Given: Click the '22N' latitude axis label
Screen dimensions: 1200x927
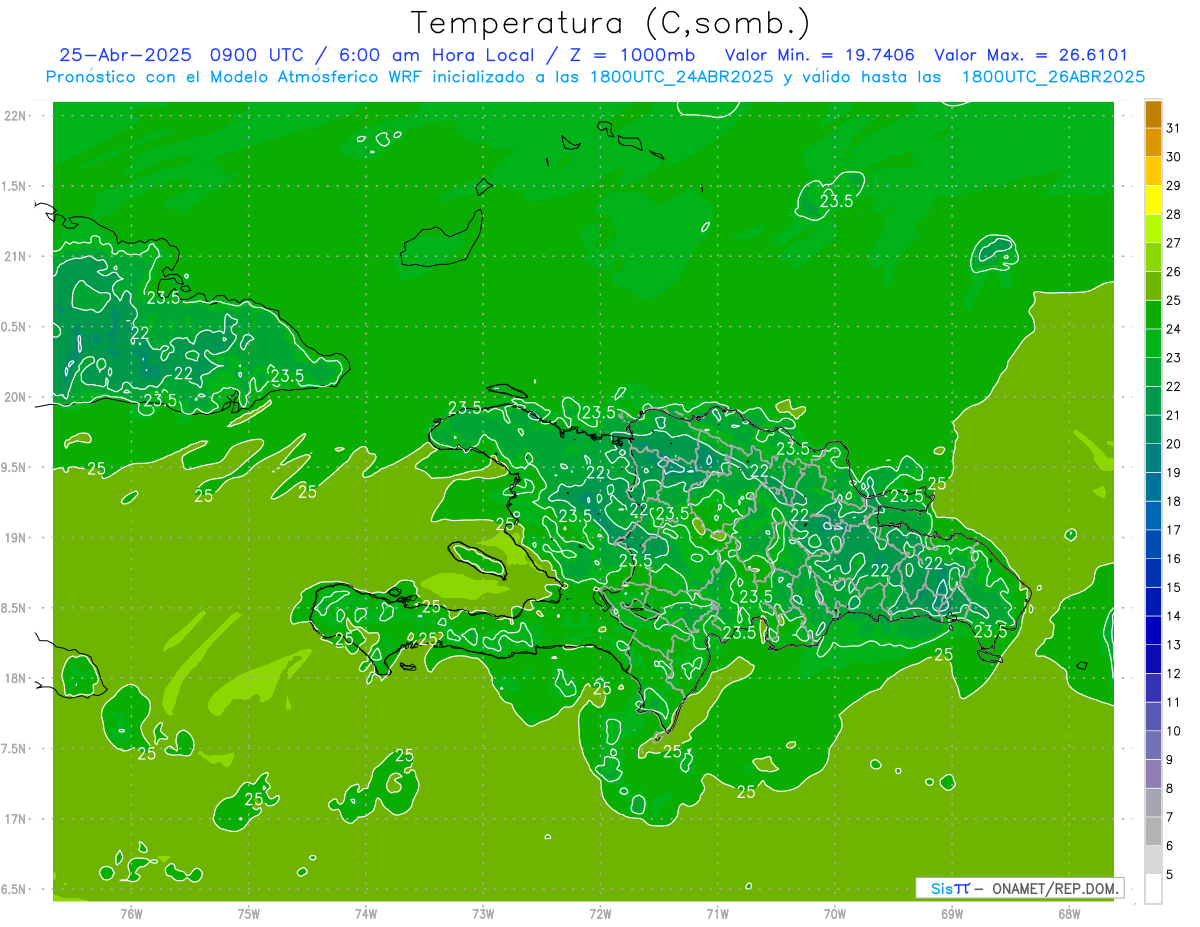Looking at the screenshot, I should [x=16, y=116].
